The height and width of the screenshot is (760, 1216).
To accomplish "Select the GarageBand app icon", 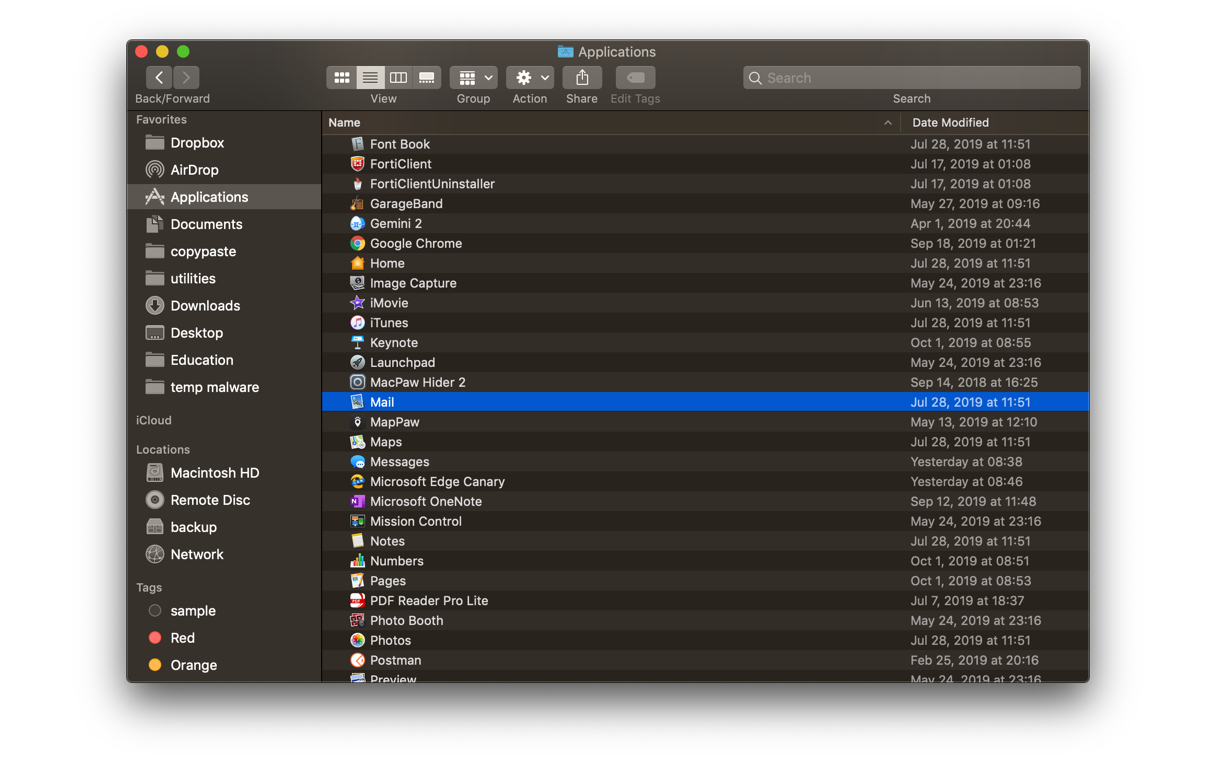I will tap(357, 204).
